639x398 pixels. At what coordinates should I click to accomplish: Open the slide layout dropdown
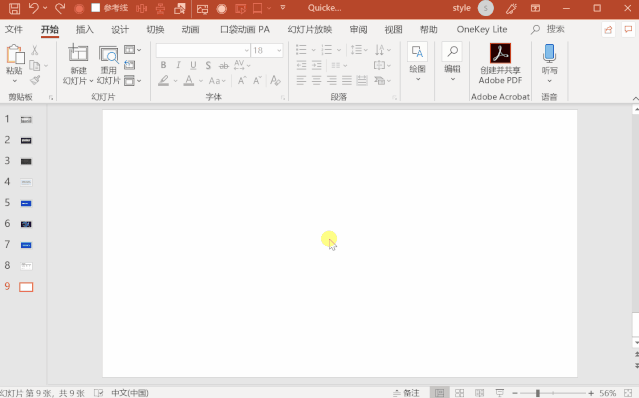pyautogui.click(x=132, y=50)
